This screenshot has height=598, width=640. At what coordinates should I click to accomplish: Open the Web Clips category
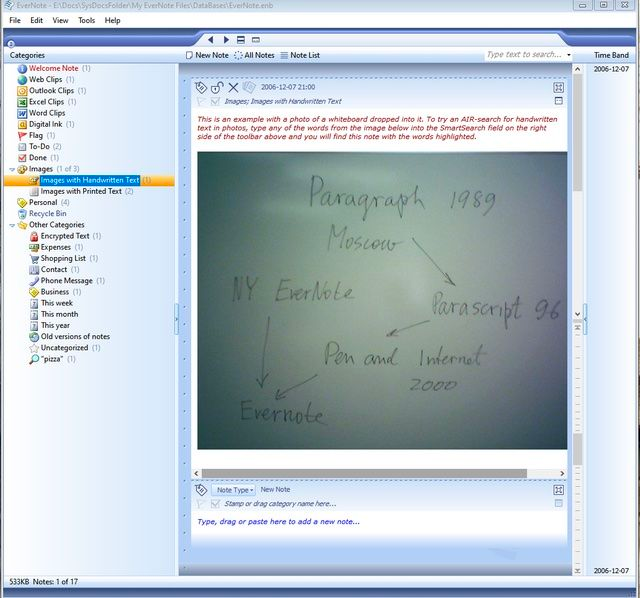pos(46,79)
